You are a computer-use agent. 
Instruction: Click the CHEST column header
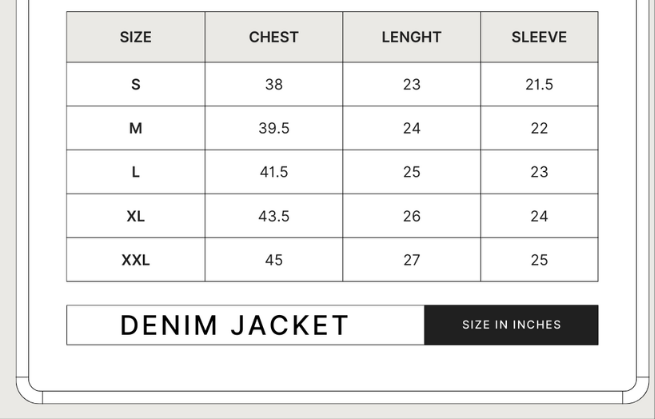click(x=274, y=37)
